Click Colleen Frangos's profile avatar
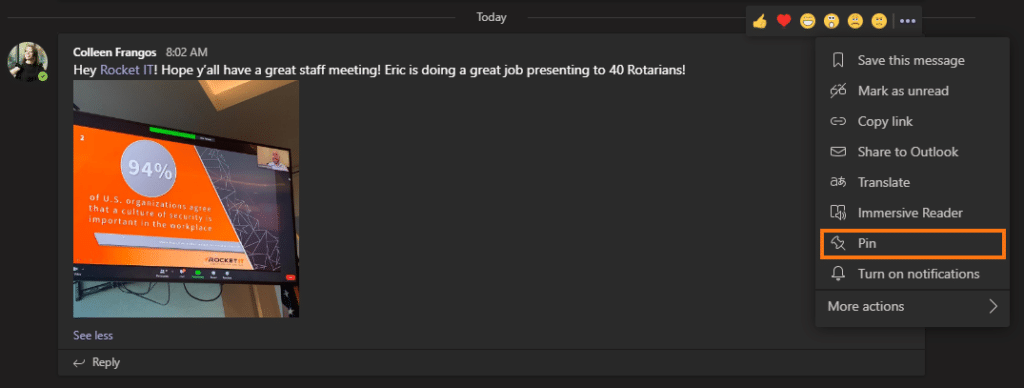Image resolution: width=1024 pixels, height=388 pixels. tap(27, 62)
